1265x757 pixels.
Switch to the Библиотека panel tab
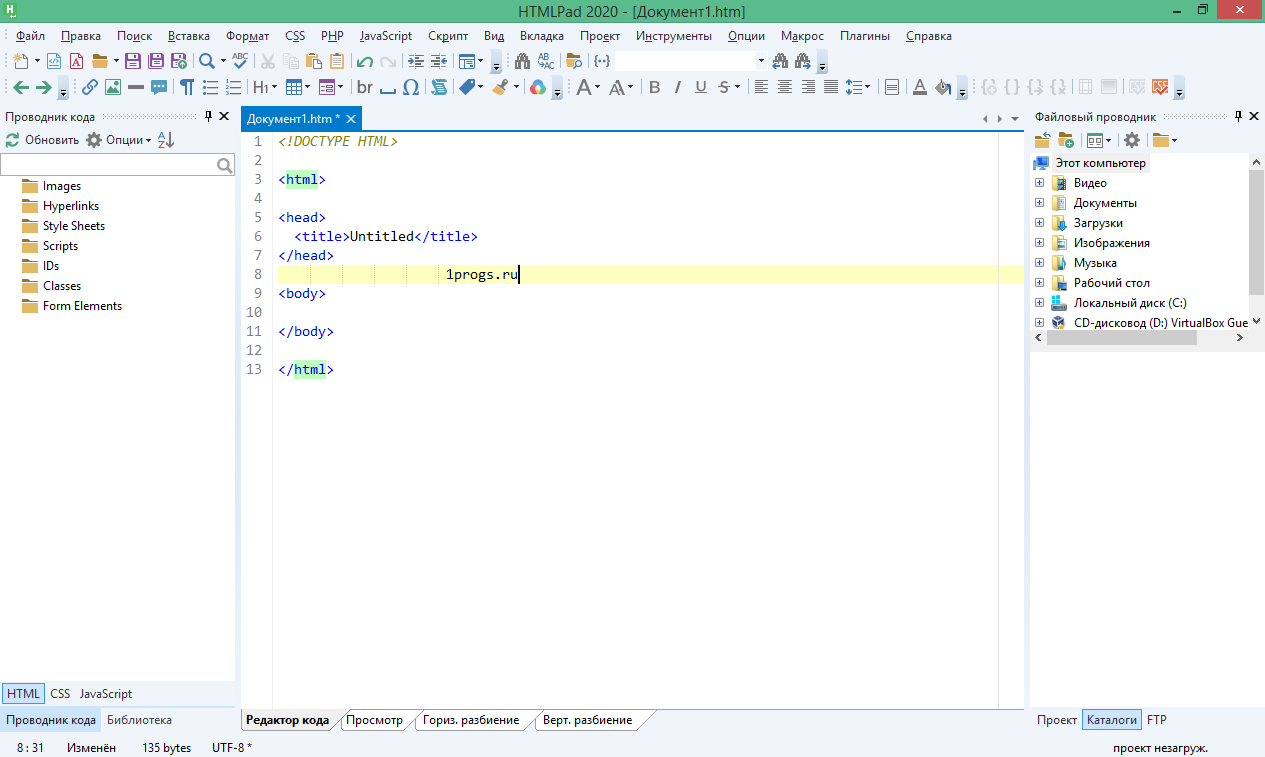coord(139,720)
